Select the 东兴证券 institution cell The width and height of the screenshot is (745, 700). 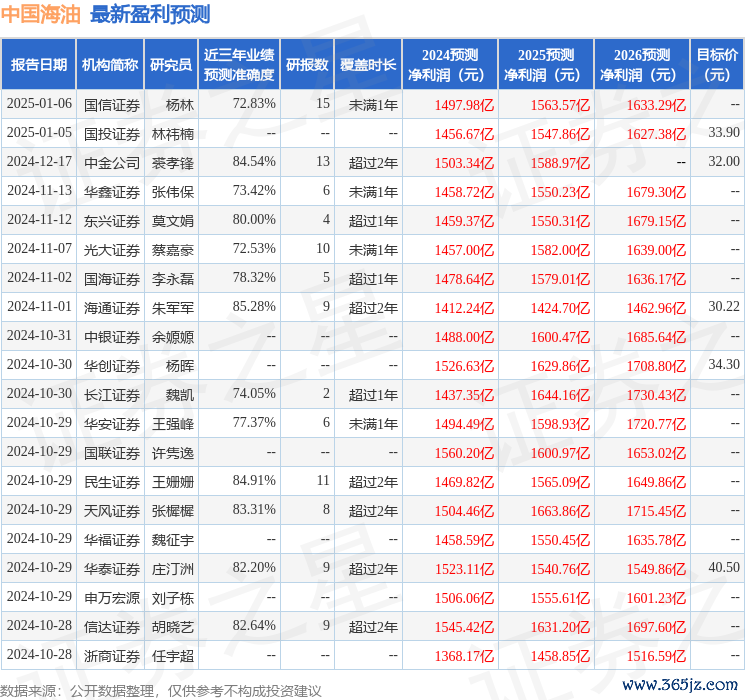112,221
